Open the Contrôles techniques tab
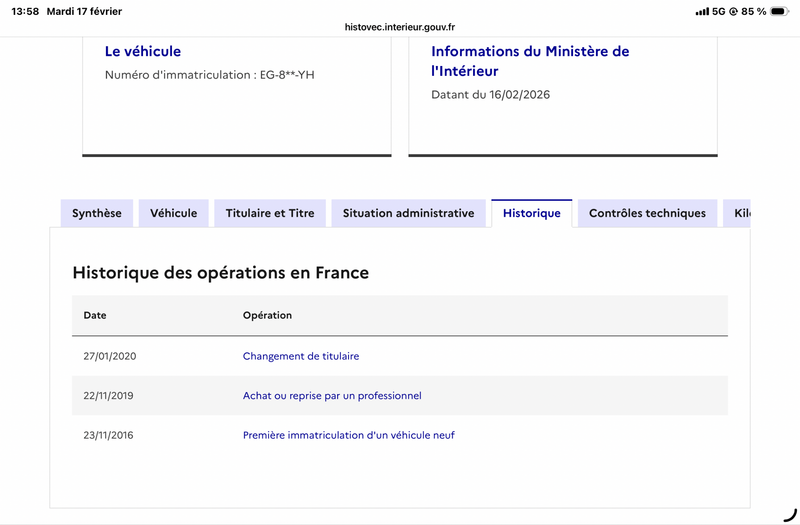The width and height of the screenshot is (800, 525). pyautogui.click(x=647, y=213)
